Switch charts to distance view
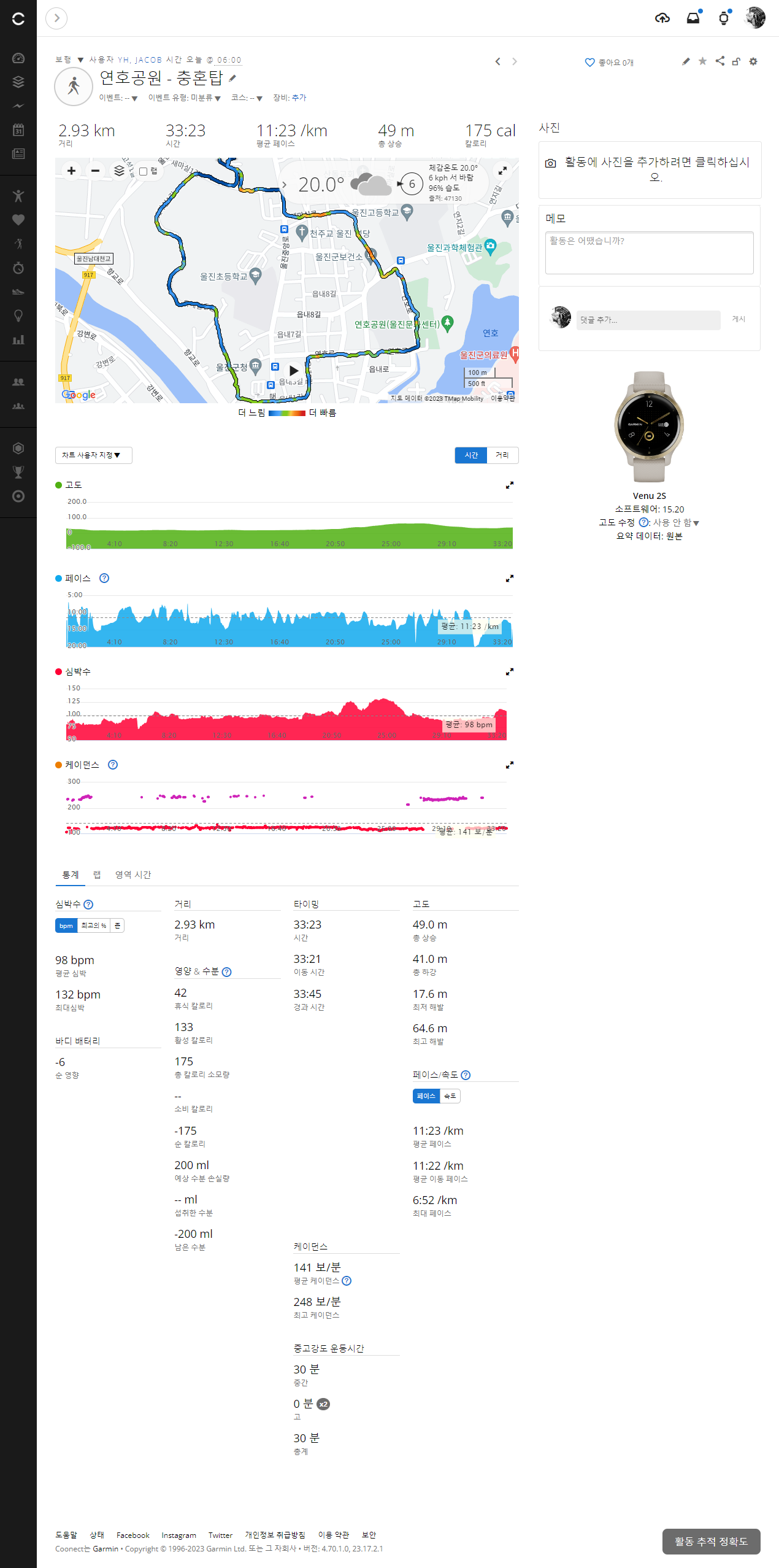 pos(502,455)
